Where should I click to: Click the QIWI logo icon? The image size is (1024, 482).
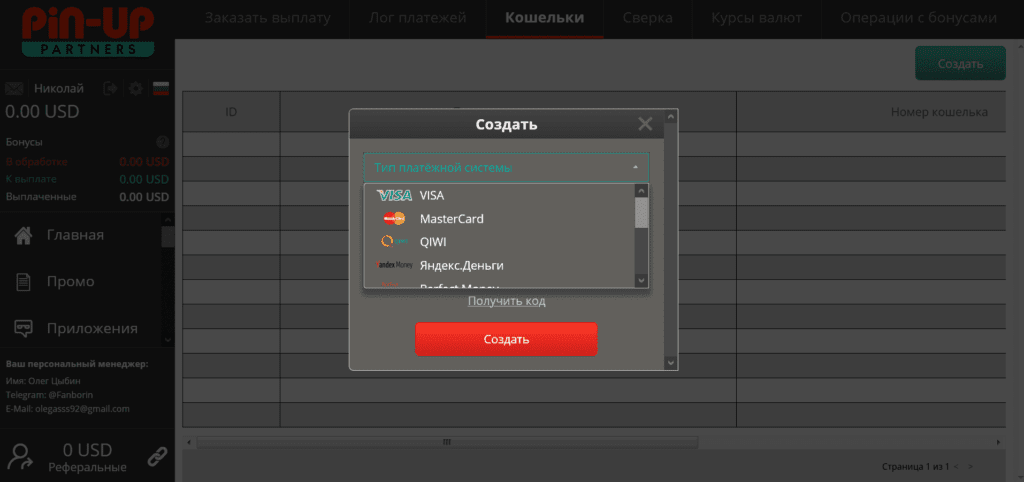coord(394,242)
